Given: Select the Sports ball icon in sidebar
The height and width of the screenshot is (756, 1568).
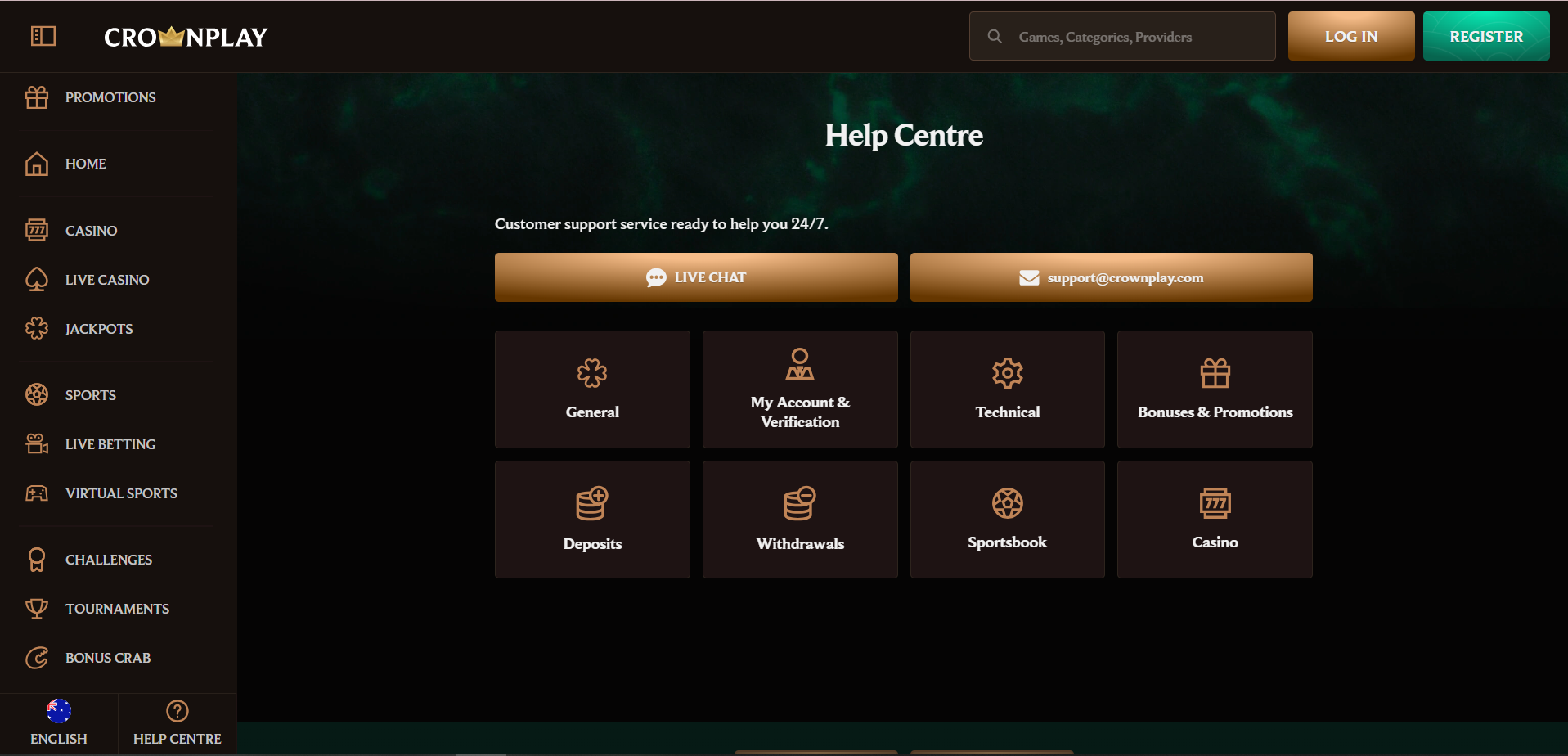Looking at the screenshot, I should click(37, 394).
